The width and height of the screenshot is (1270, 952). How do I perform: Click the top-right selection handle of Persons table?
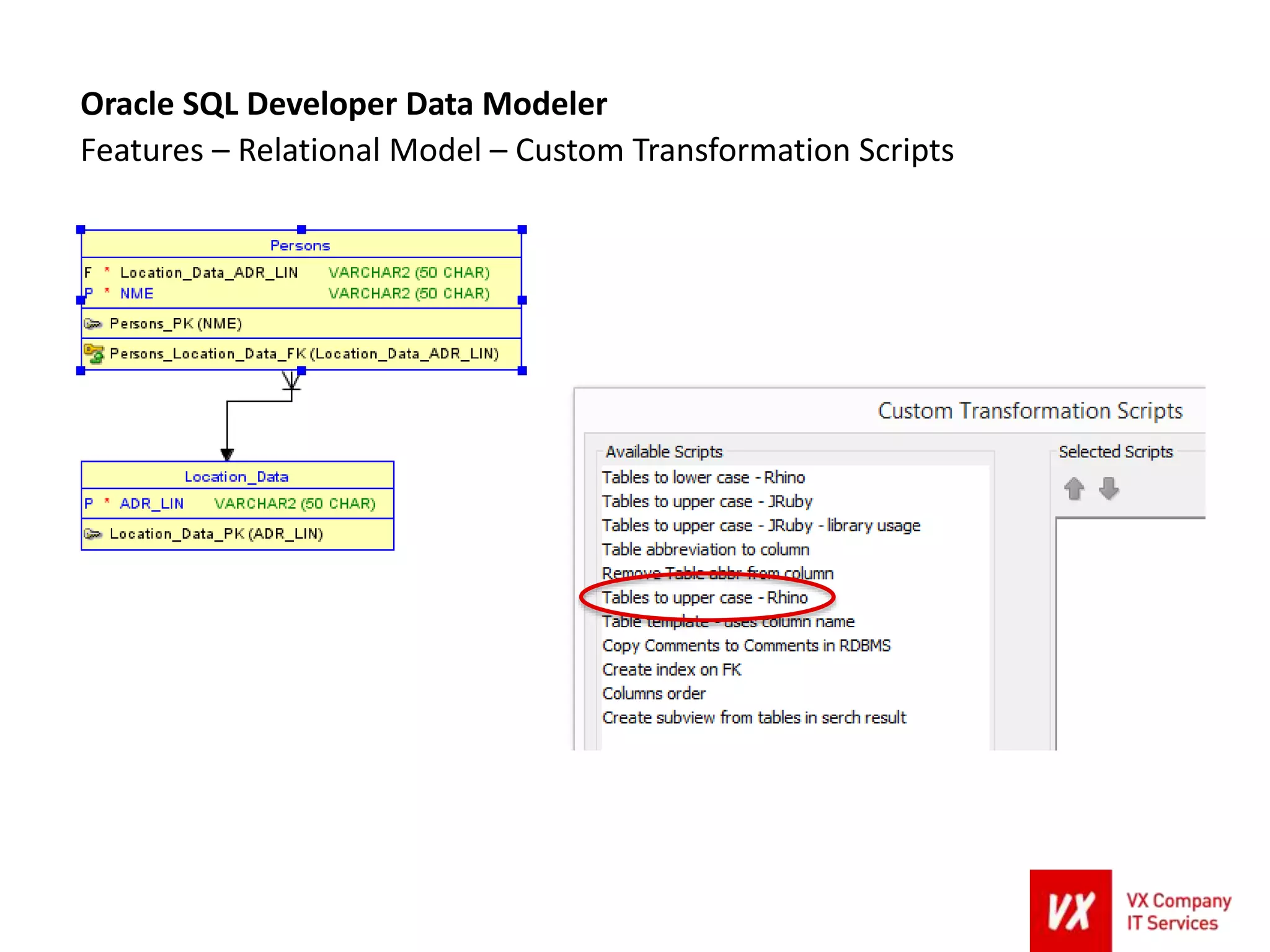coord(522,229)
